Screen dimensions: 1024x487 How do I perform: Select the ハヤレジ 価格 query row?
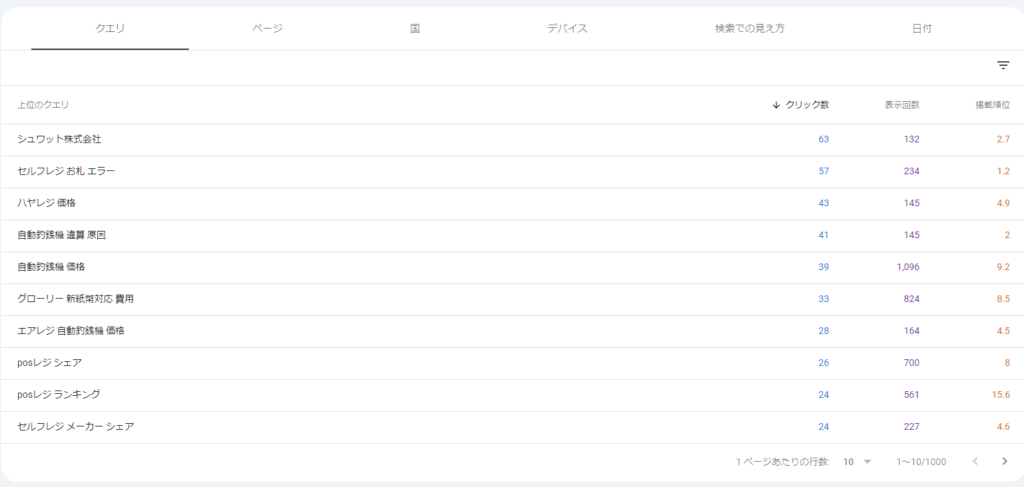47,203
